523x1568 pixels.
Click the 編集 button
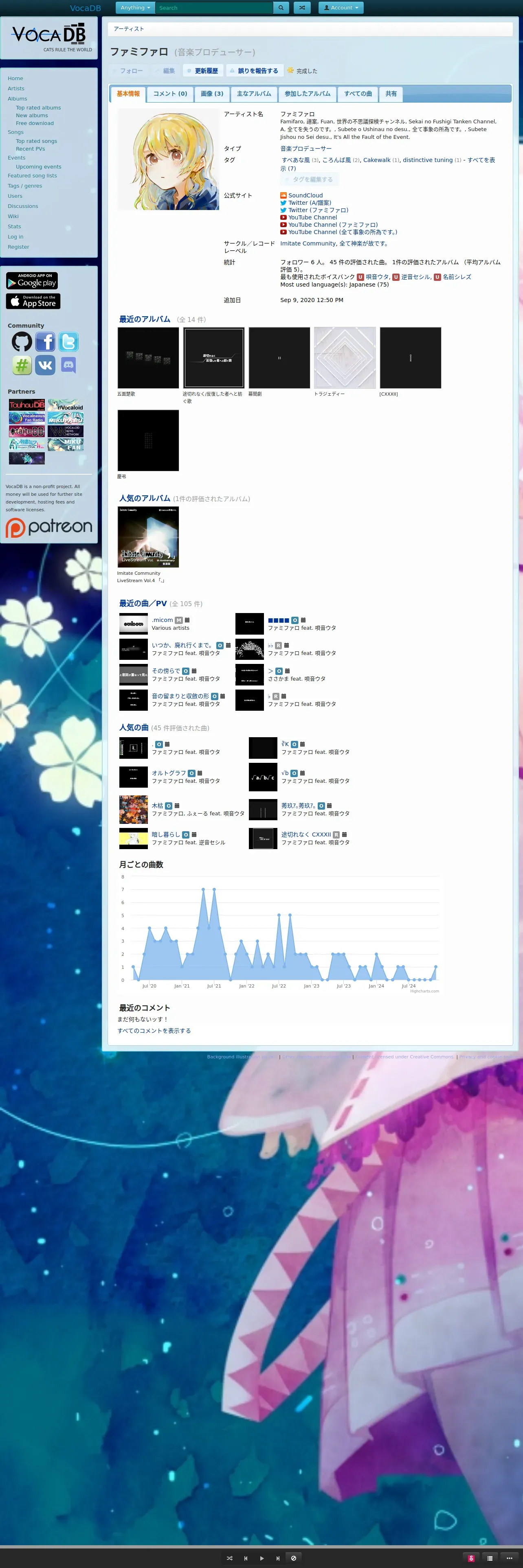click(165, 70)
